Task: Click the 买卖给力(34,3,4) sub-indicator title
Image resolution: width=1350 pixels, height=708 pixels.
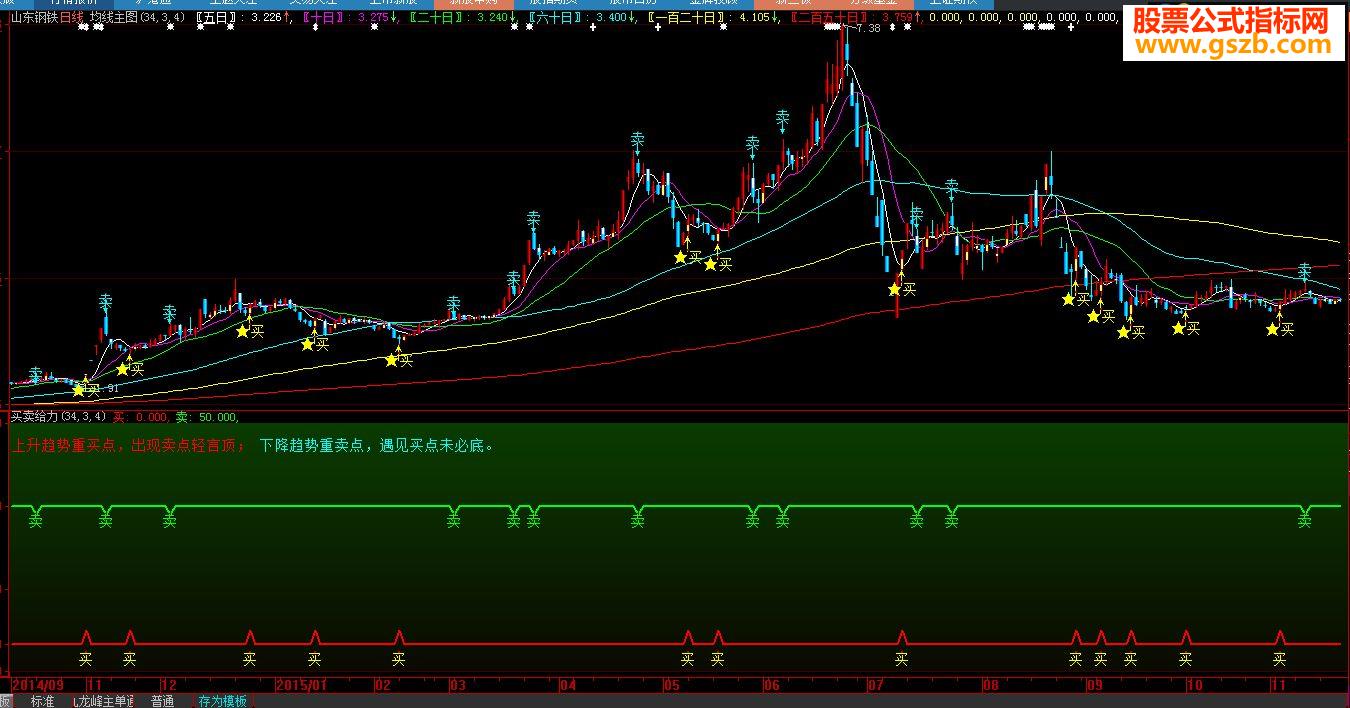Action: click(58, 416)
